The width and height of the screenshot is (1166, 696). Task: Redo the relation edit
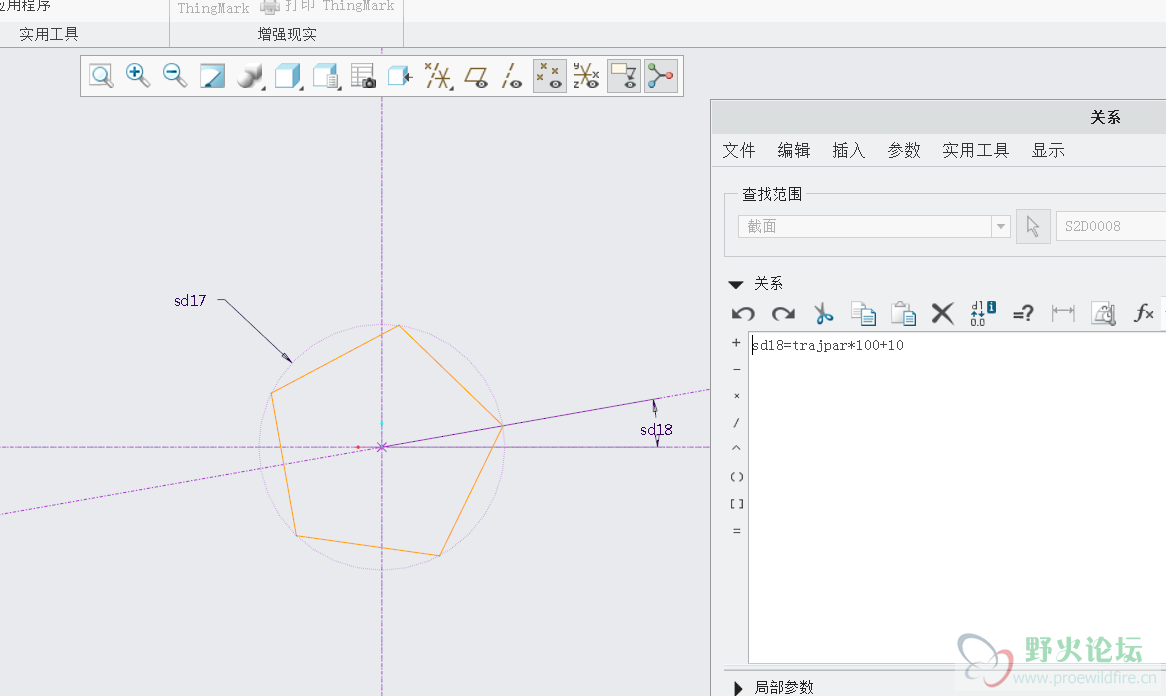(783, 314)
